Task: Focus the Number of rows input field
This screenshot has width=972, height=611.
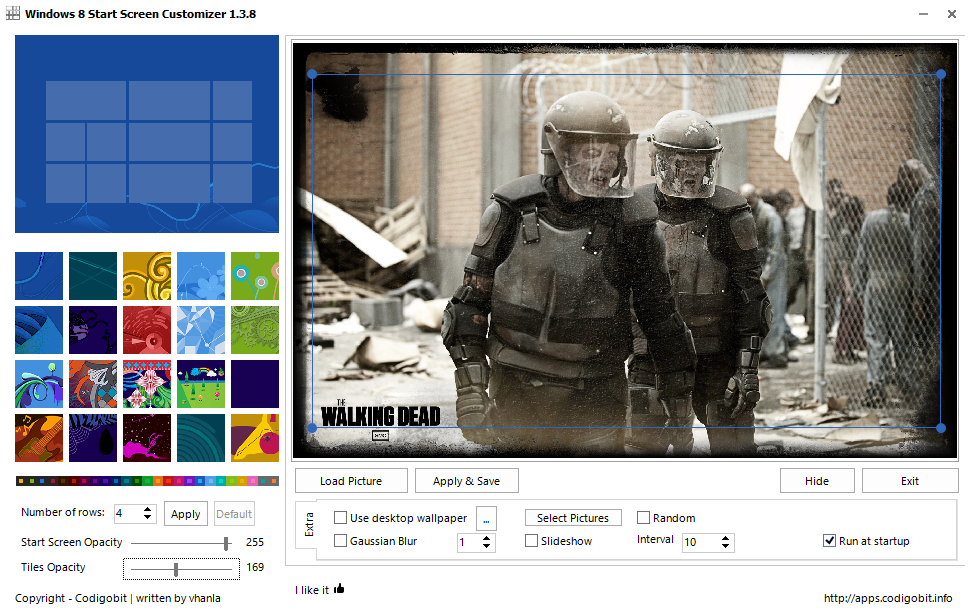Action: (x=128, y=514)
